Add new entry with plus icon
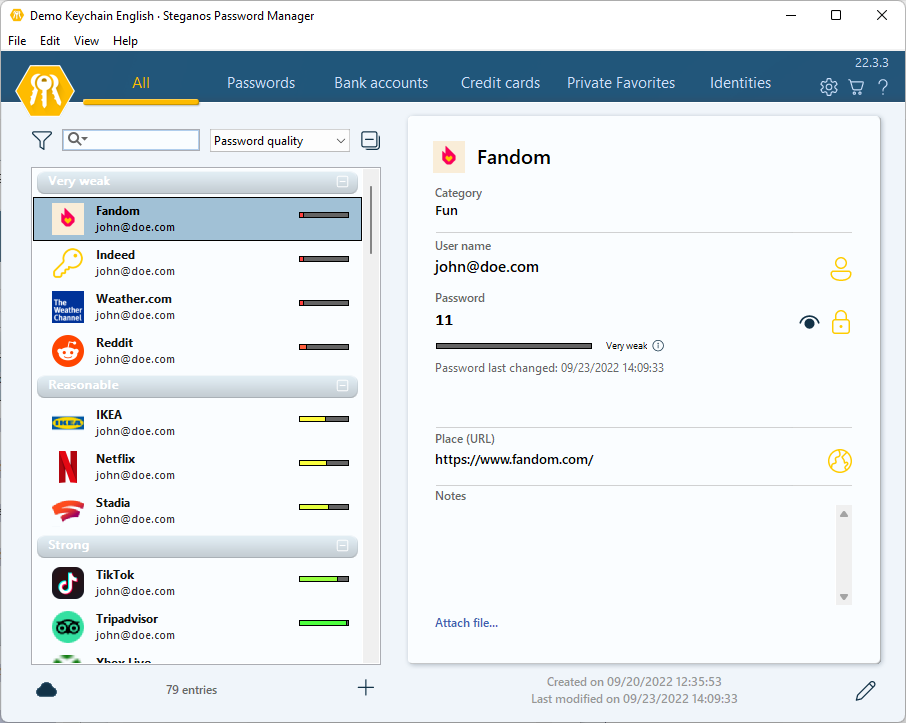The width and height of the screenshot is (906, 723). tap(366, 688)
